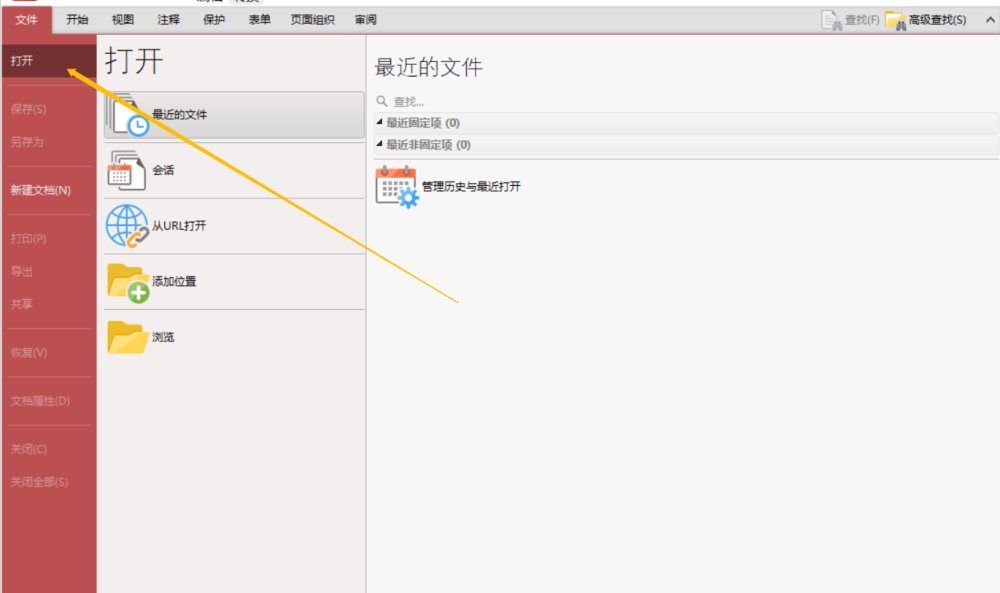Switch to the 表单 tab

(x=260, y=20)
